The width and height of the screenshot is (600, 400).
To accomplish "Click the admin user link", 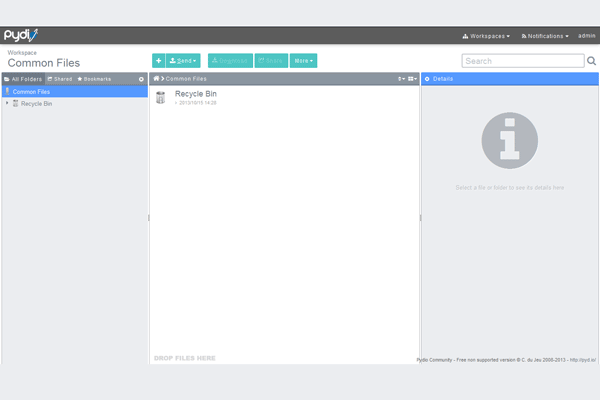I will pyautogui.click(x=587, y=36).
